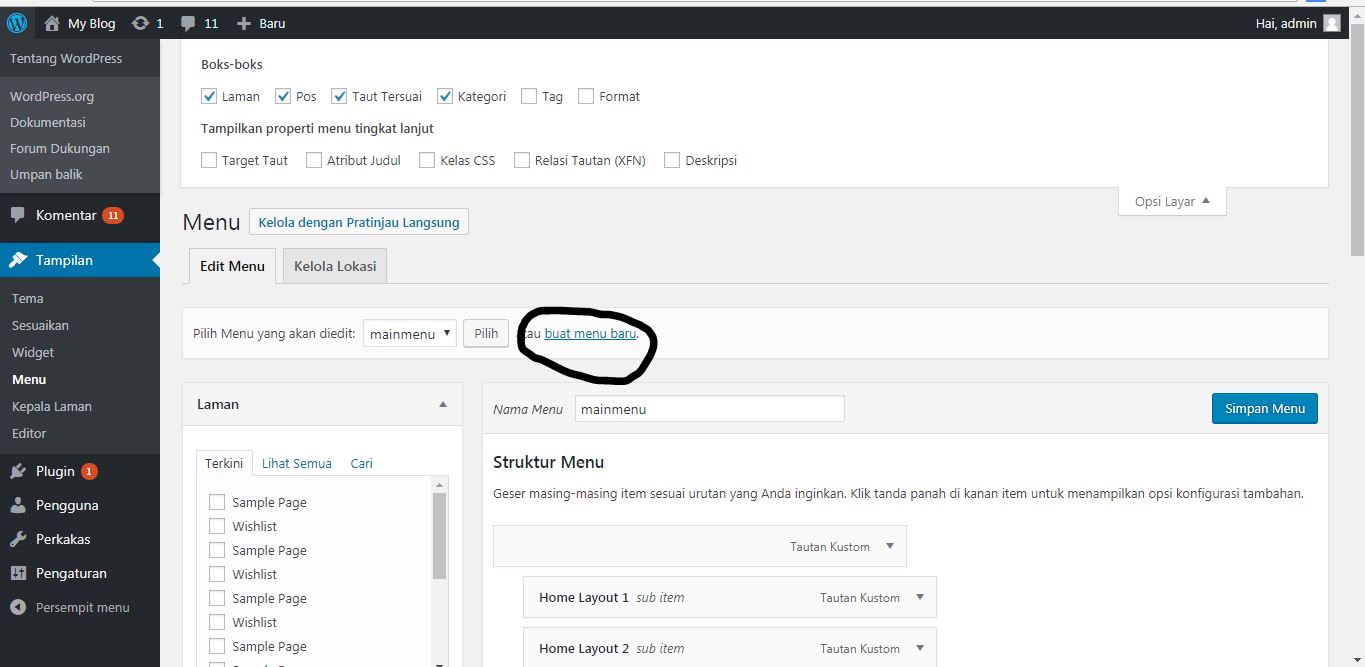Open Tema in the Tampilan submenu

[x=28, y=298]
